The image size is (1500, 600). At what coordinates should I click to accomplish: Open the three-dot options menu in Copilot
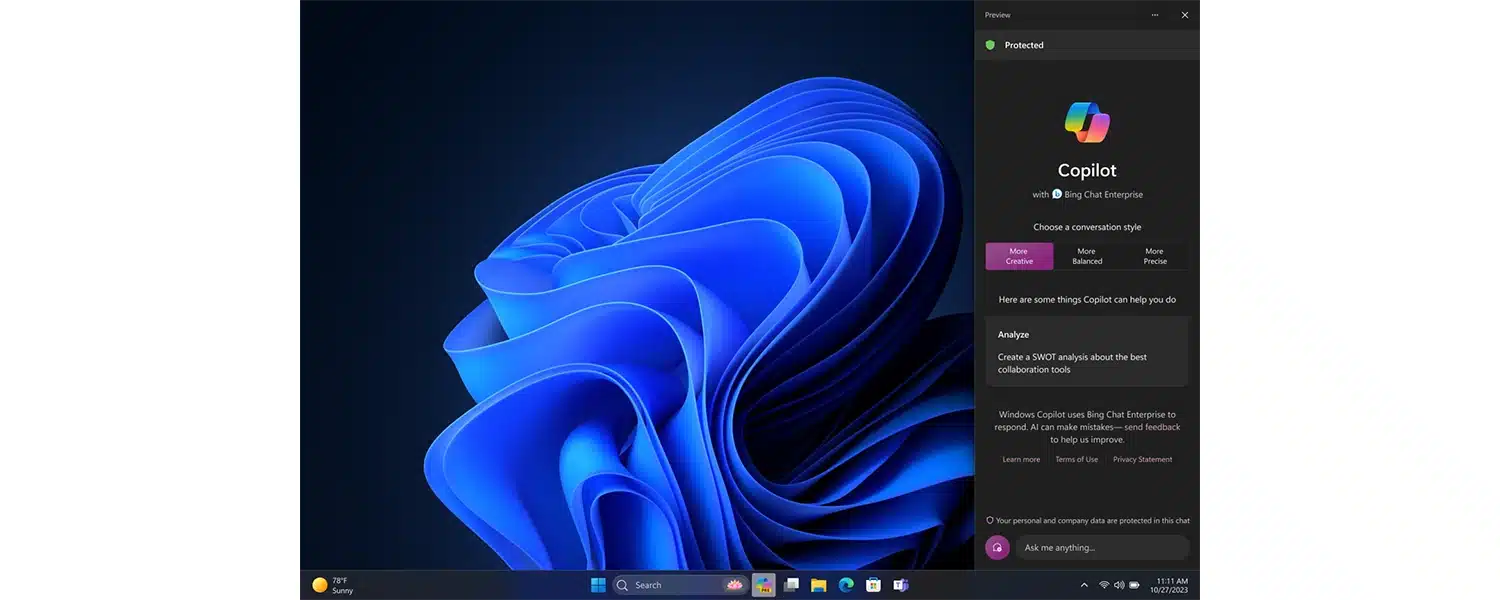pyautogui.click(x=1155, y=15)
